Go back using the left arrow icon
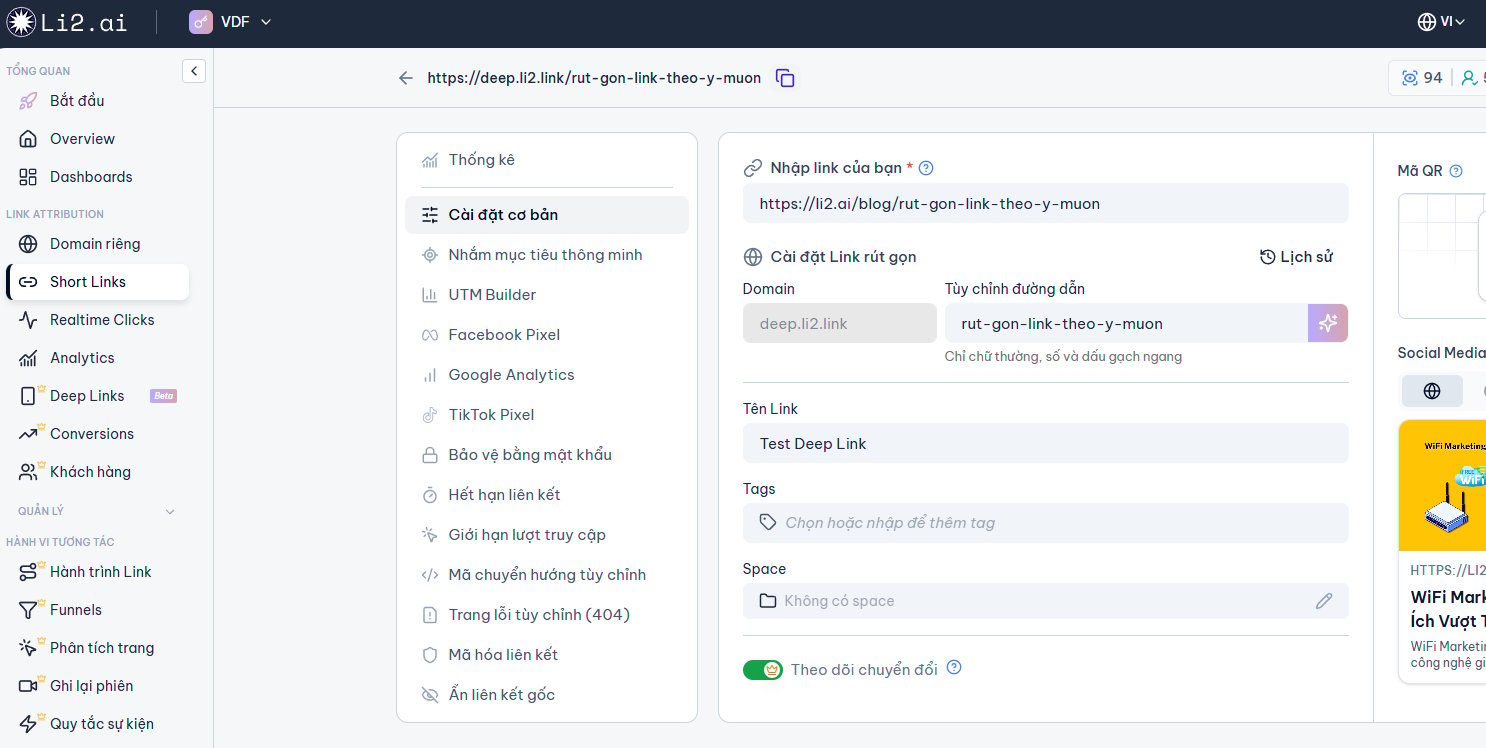1486x748 pixels. 405,78
